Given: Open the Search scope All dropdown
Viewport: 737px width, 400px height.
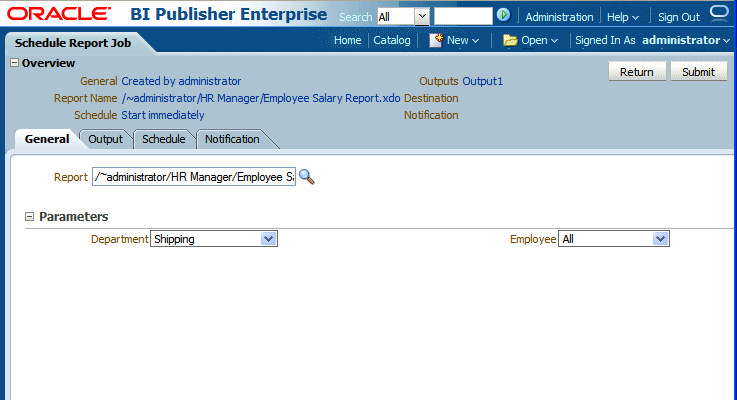Looking at the screenshot, I should click(403, 17).
